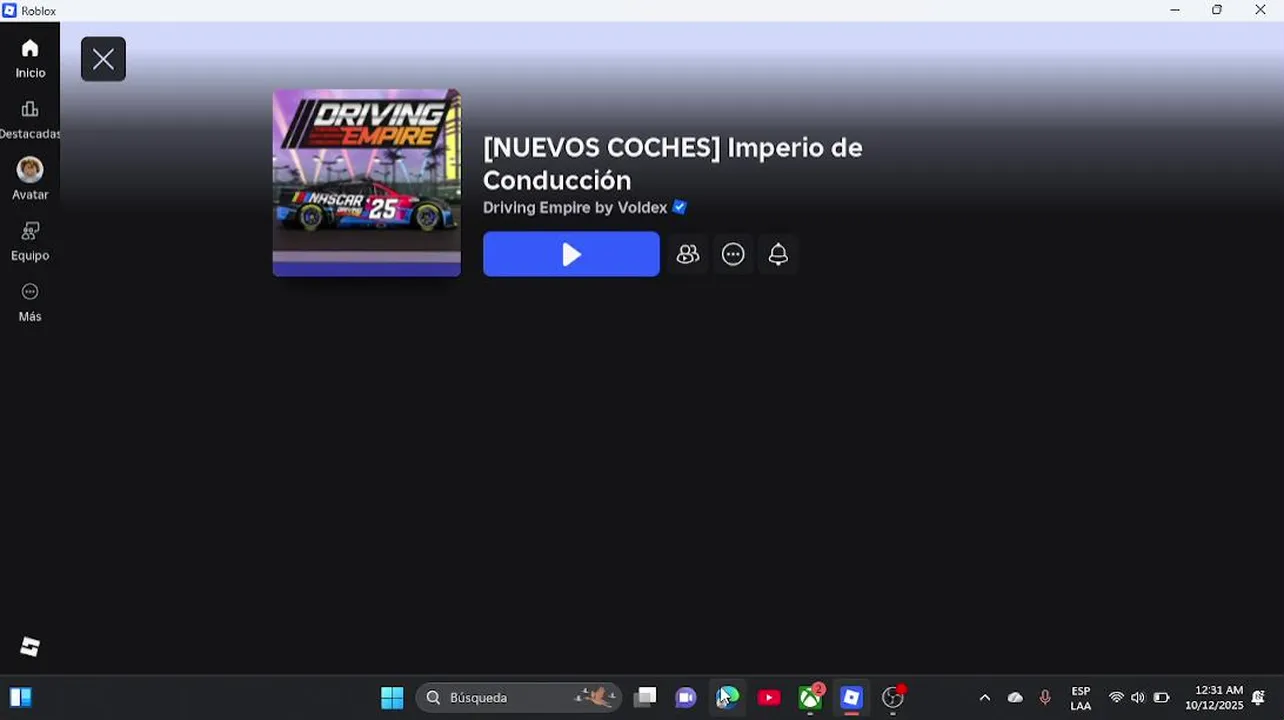This screenshot has width=1284, height=720.
Task: Open the Wi-Fi network tray icon
Action: pos(1116,698)
